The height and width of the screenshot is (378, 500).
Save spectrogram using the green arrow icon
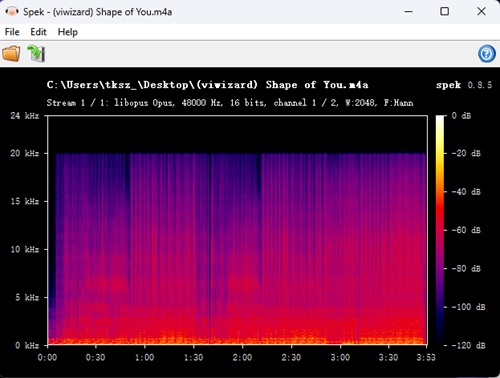point(36,54)
